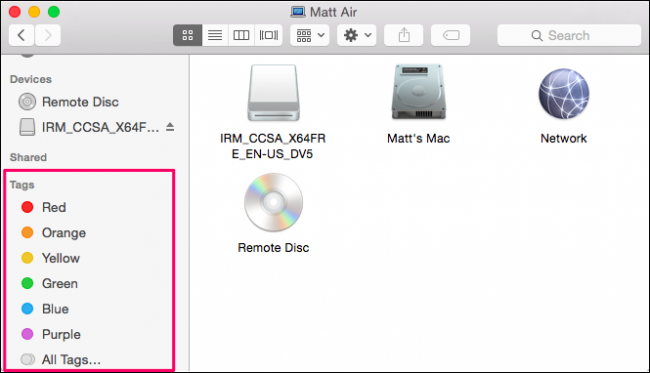650x373 pixels.
Task: Switch to Cover Flow view
Action: [x=269, y=35]
